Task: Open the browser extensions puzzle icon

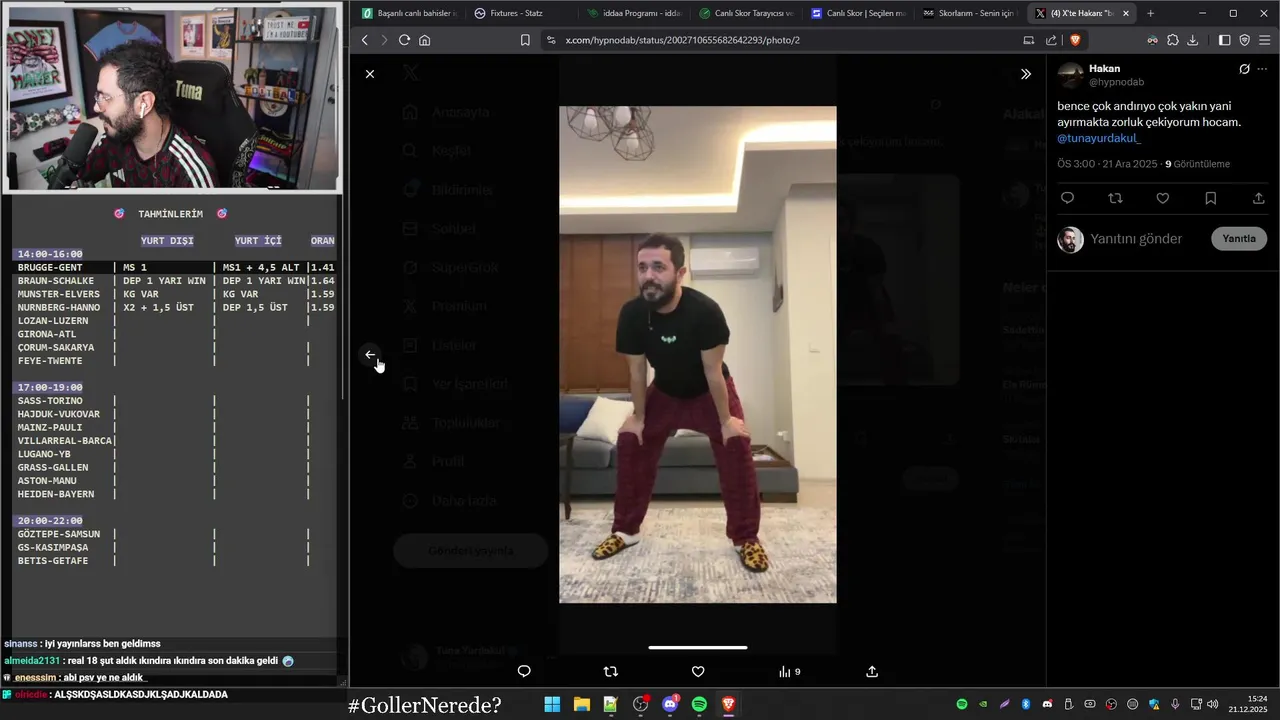Action: 1173,40
